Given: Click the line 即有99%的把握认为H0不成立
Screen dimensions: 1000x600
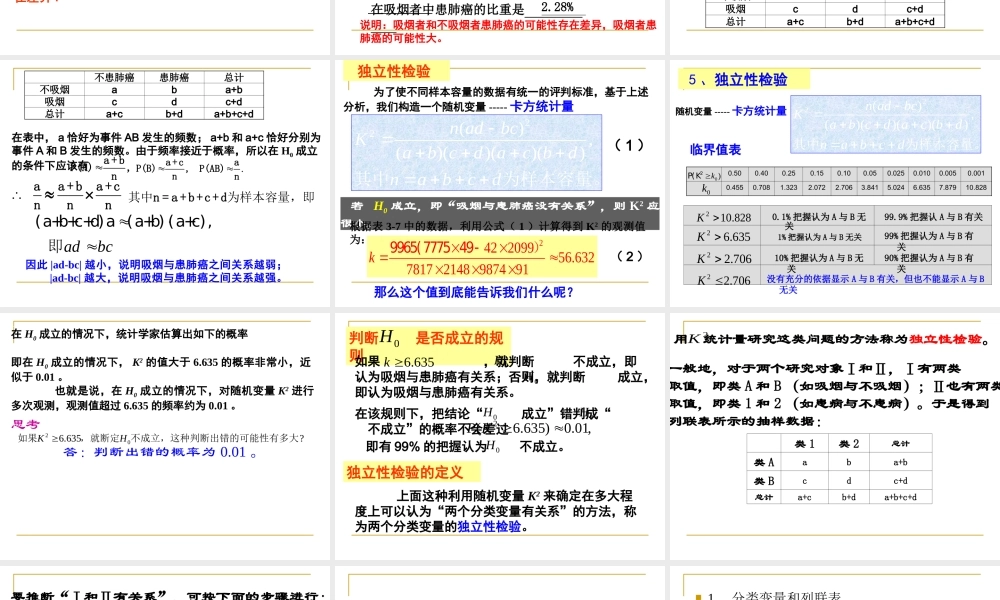Looking at the screenshot, I should (465, 446).
